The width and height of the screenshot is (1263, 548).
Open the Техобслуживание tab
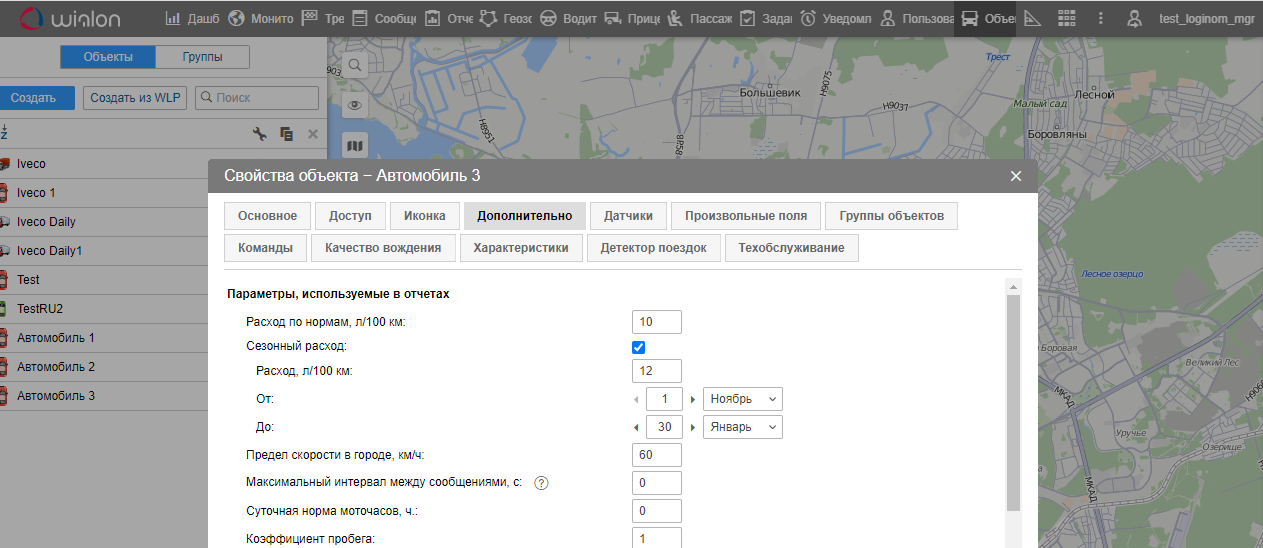click(792, 248)
